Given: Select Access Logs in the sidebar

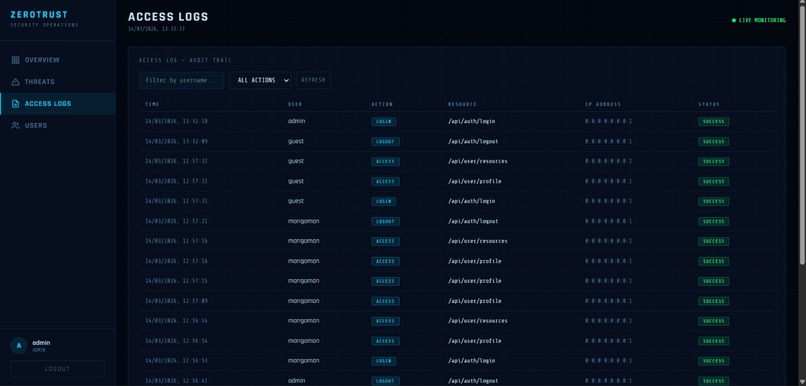Looking at the screenshot, I should pos(58,104).
